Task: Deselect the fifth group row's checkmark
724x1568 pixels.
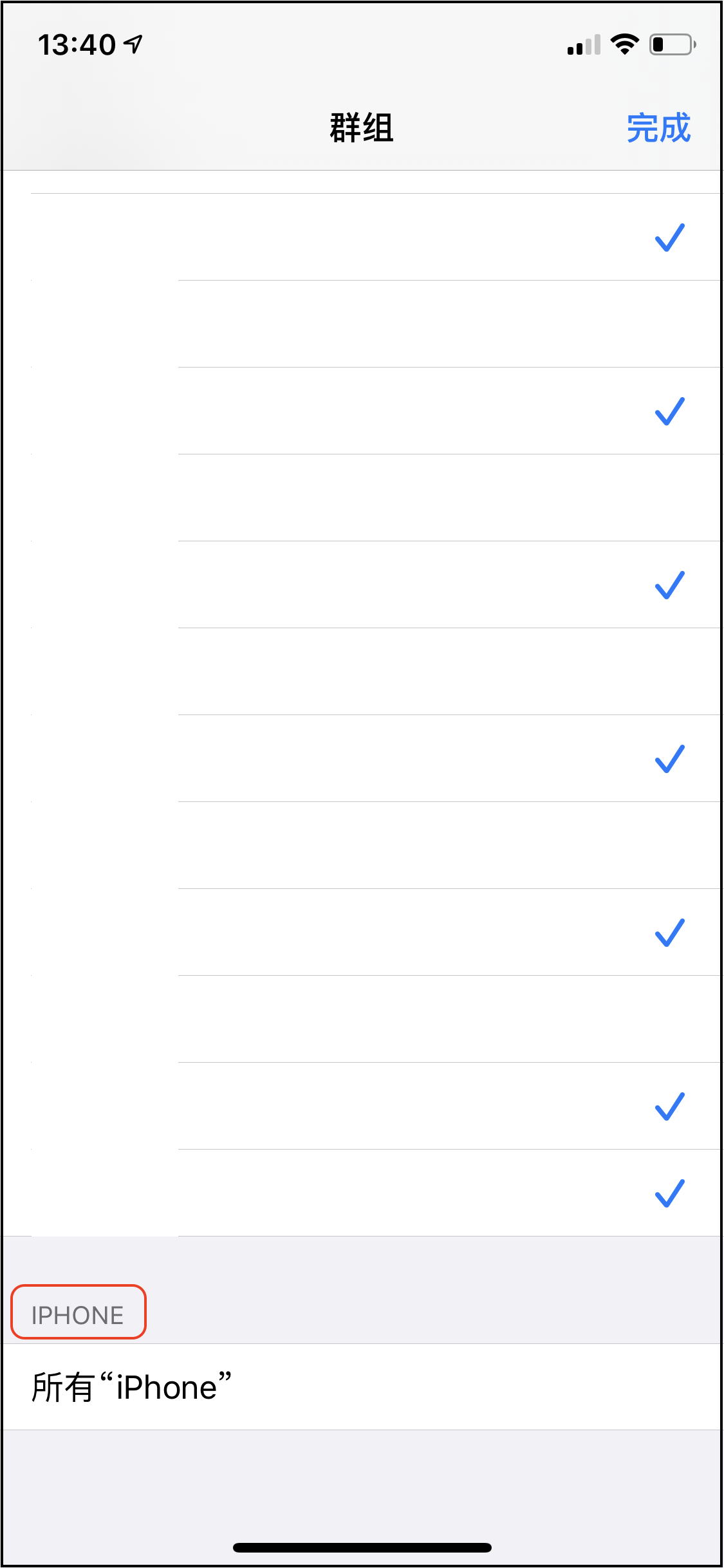Action: tap(669, 585)
